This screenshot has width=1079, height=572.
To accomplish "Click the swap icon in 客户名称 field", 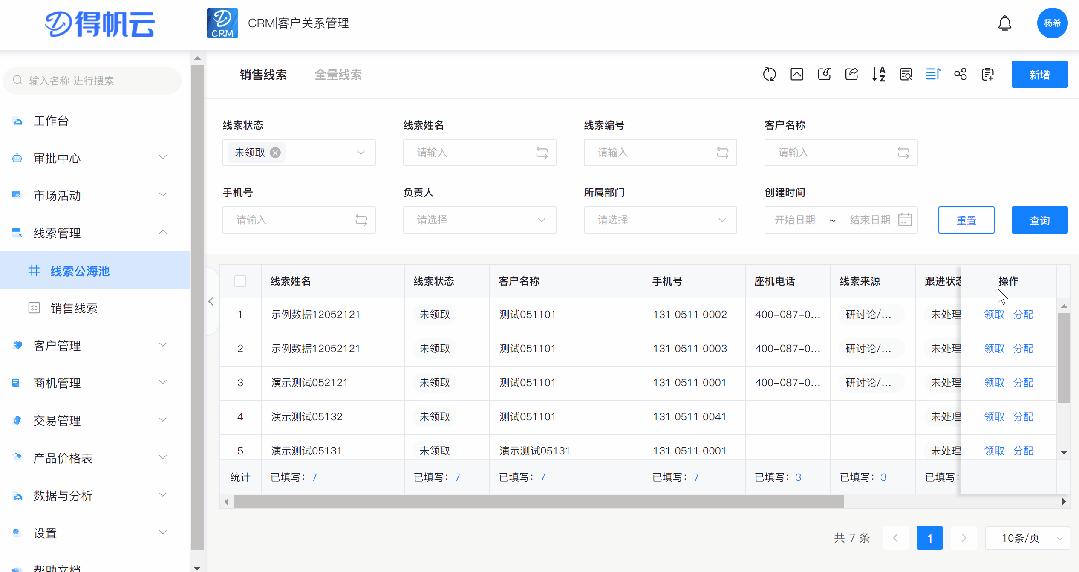I will pyautogui.click(x=904, y=153).
